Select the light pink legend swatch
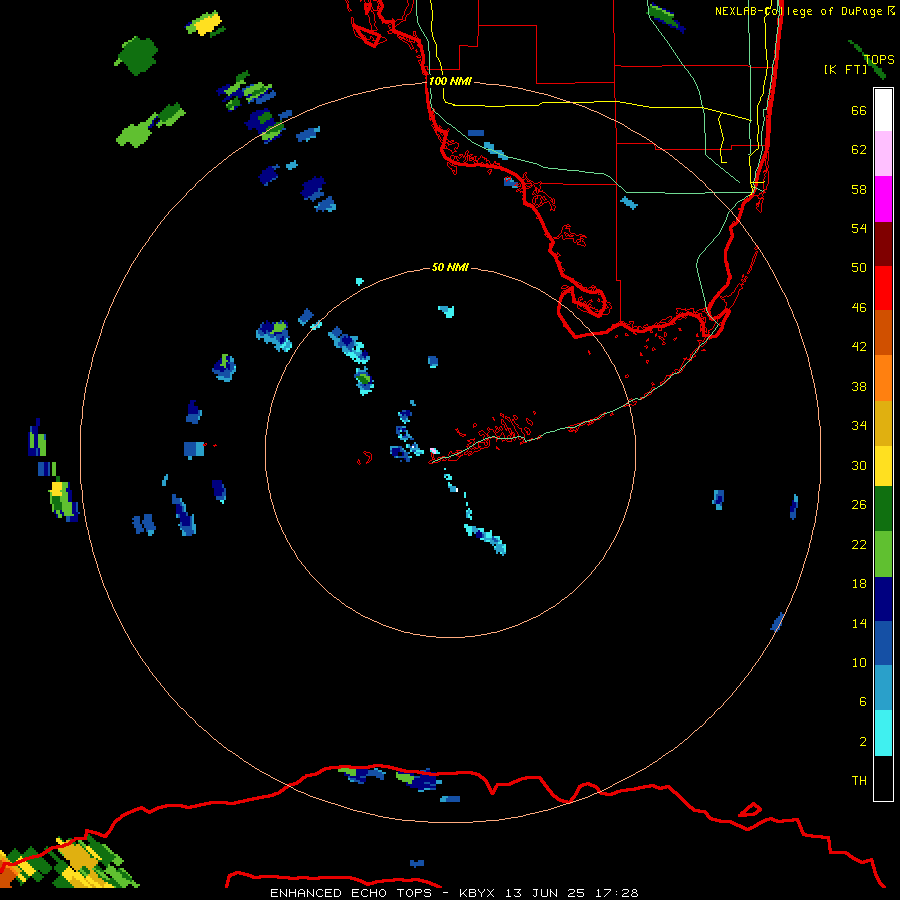900x900 pixels. [x=883, y=154]
